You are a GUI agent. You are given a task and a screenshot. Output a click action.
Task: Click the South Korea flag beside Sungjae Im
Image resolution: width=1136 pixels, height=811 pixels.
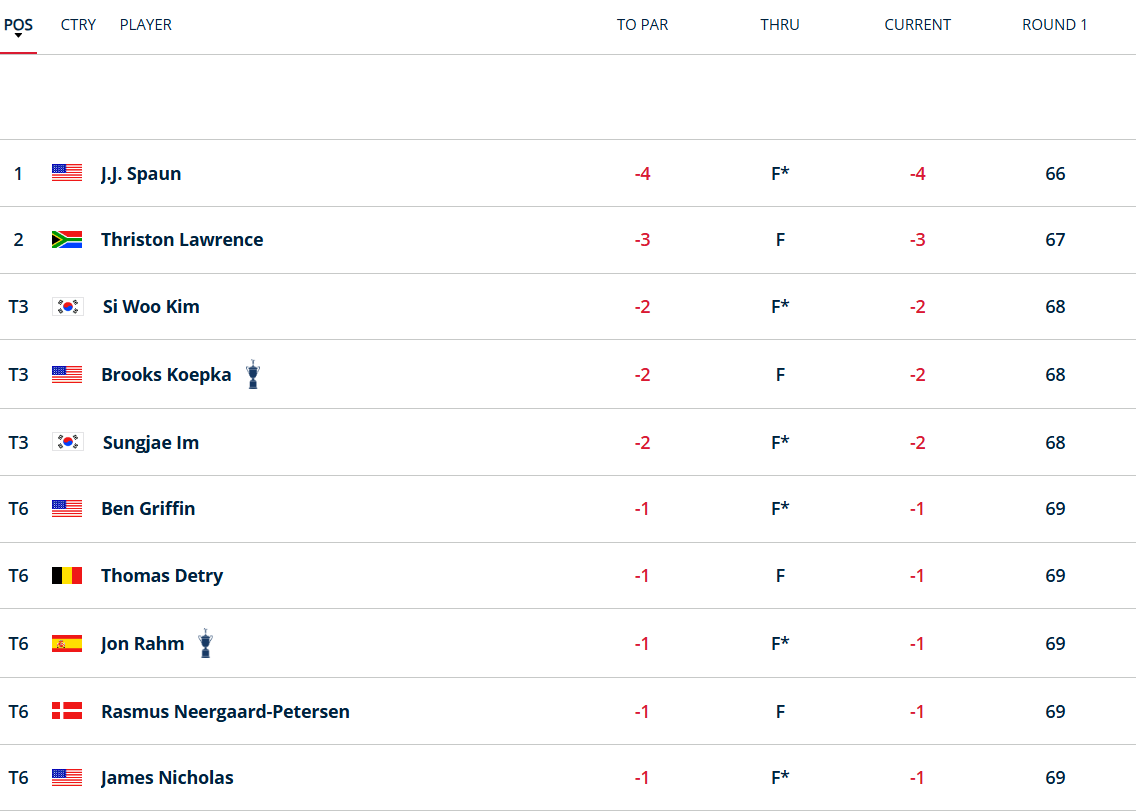66,441
